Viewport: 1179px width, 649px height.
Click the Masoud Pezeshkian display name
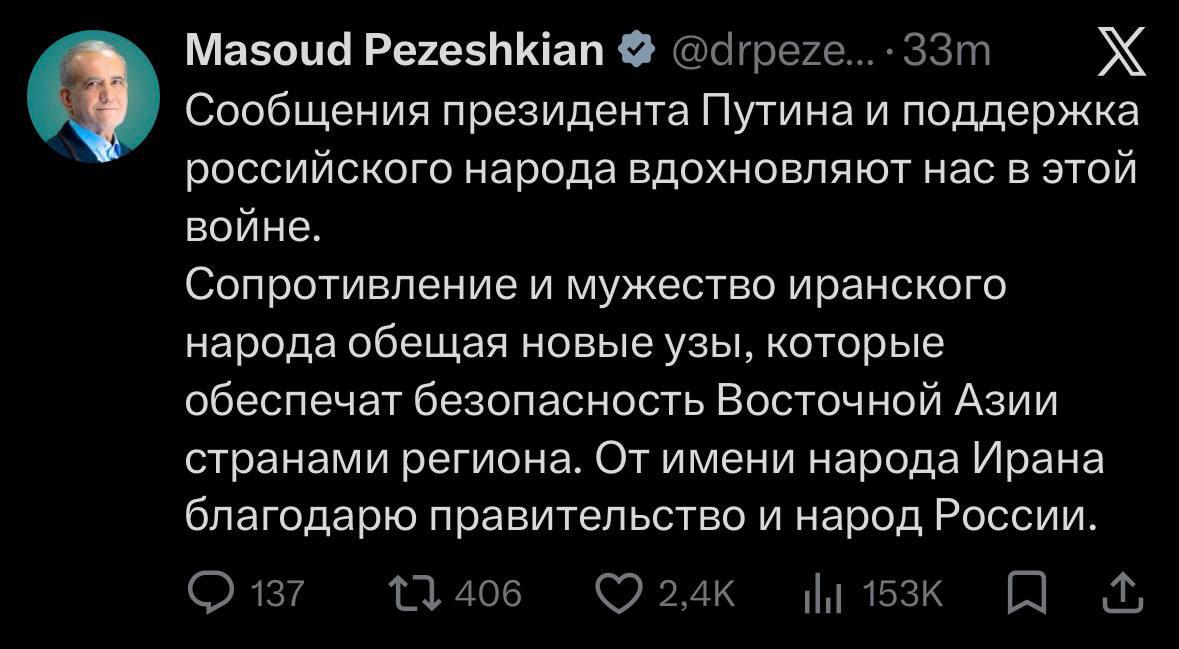394,51
